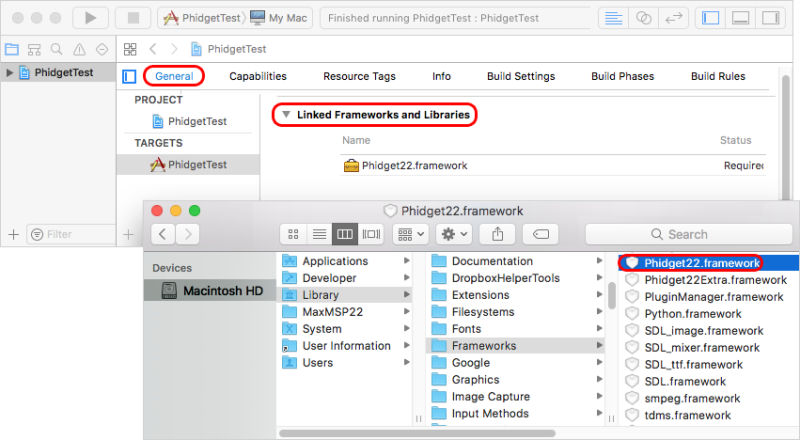Screen dimensions: 800x440
Task: Add a new file with navigator plus button
Action: tap(14, 234)
